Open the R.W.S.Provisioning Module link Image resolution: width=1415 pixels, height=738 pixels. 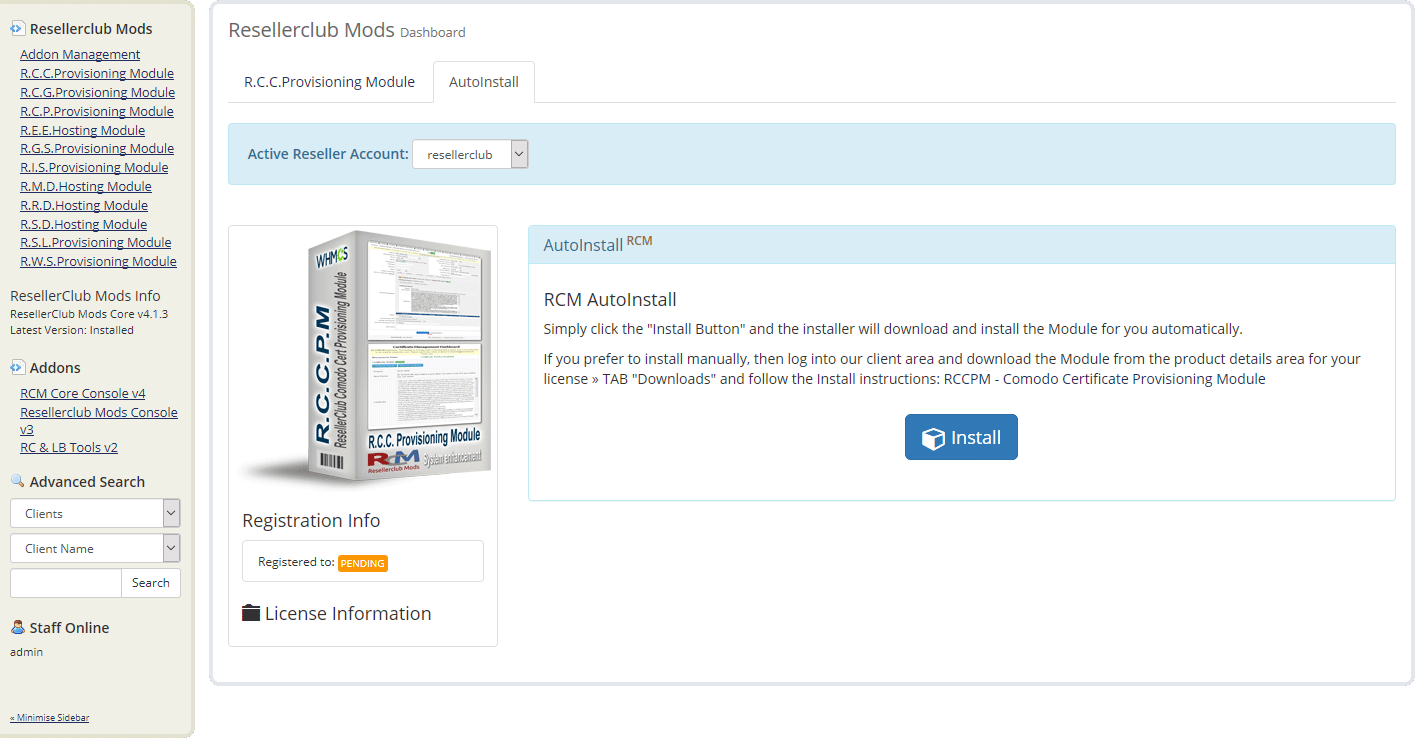tap(98, 261)
